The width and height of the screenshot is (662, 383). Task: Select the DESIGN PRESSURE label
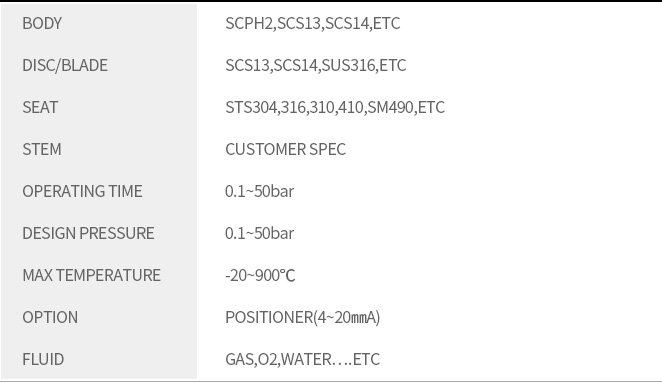(x=88, y=233)
